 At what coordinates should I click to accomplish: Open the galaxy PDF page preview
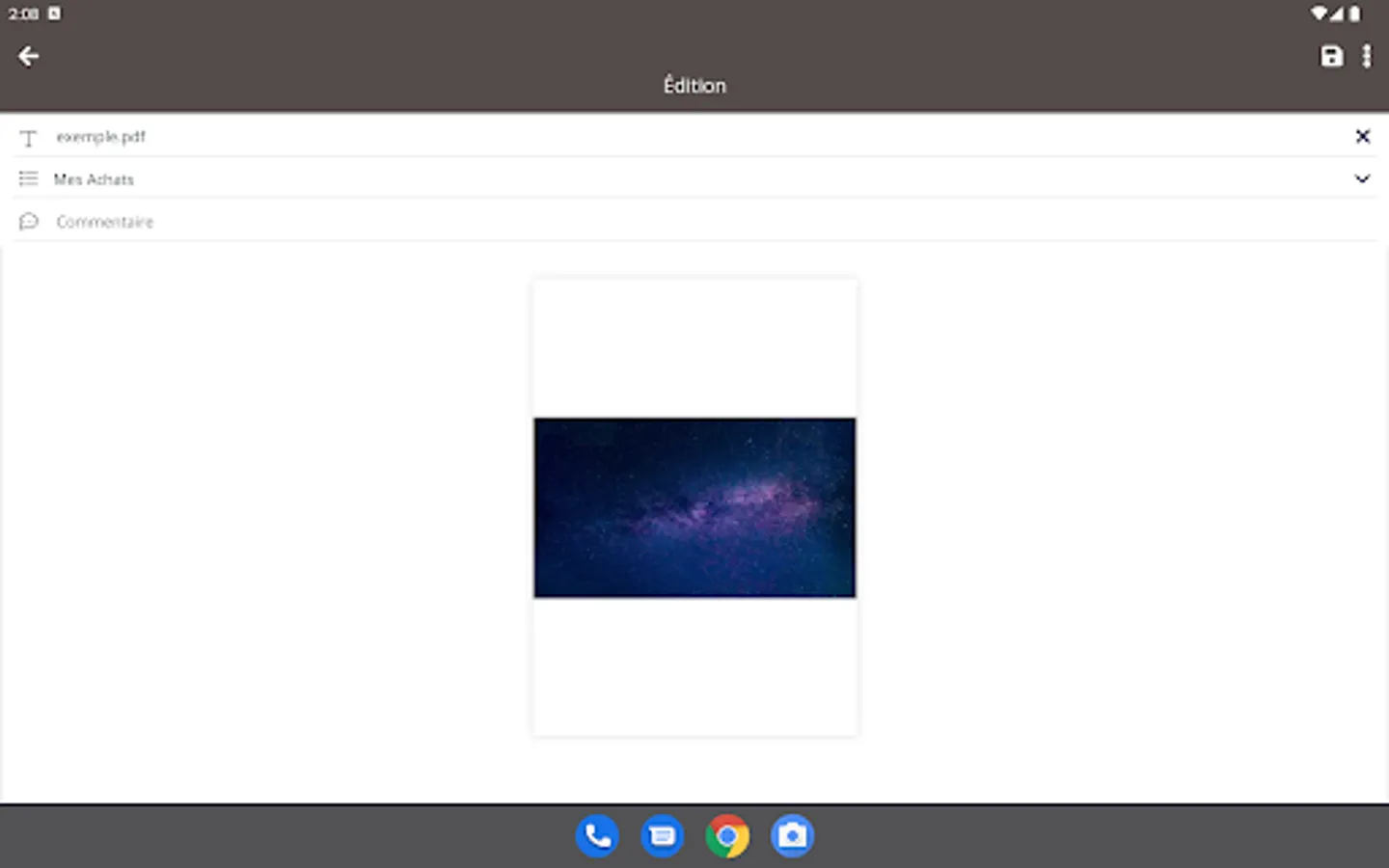click(694, 507)
